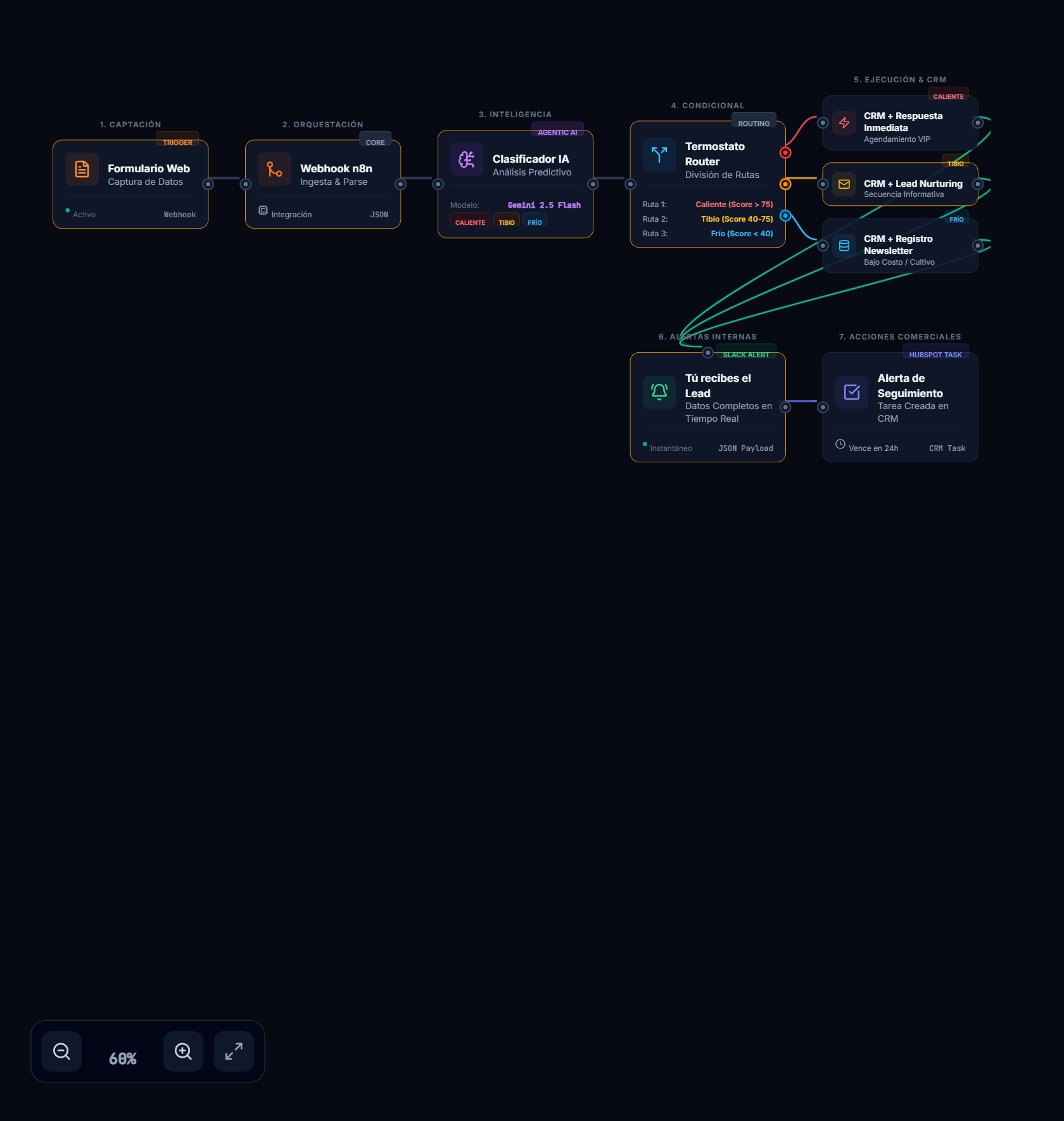Click the output port of Formulario Web node
This screenshot has width=1064, height=1121.
click(x=208, y=184)
